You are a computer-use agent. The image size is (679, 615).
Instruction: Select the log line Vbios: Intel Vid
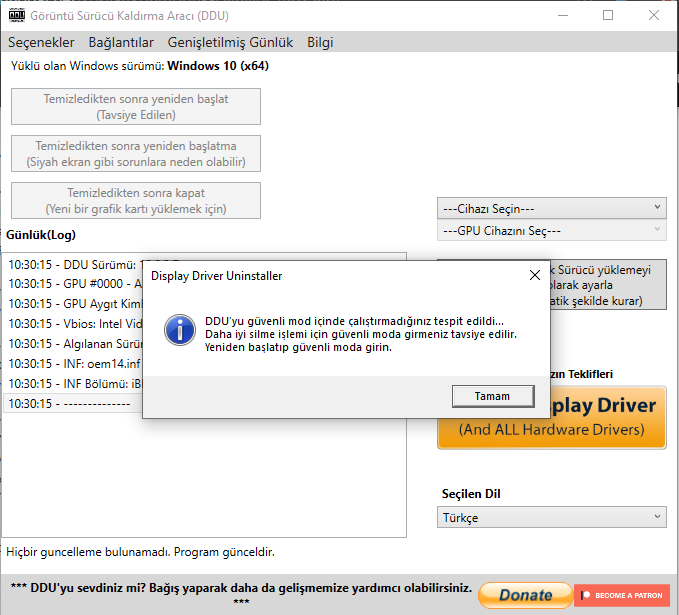[x=75, y=324]
